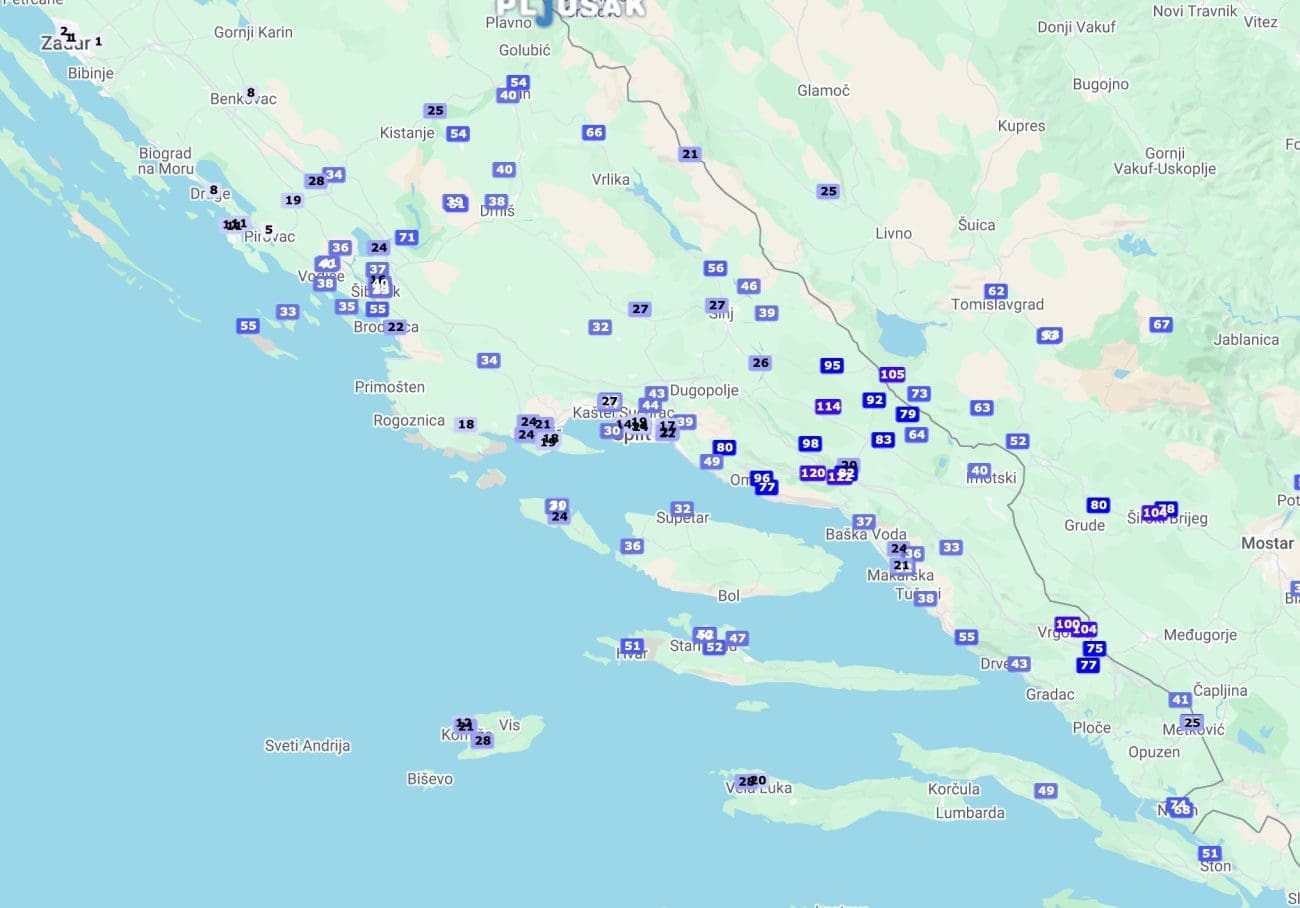Select the 75 rainfall marker
Screen dimensions: 1300x908
tap(1094, 648)
